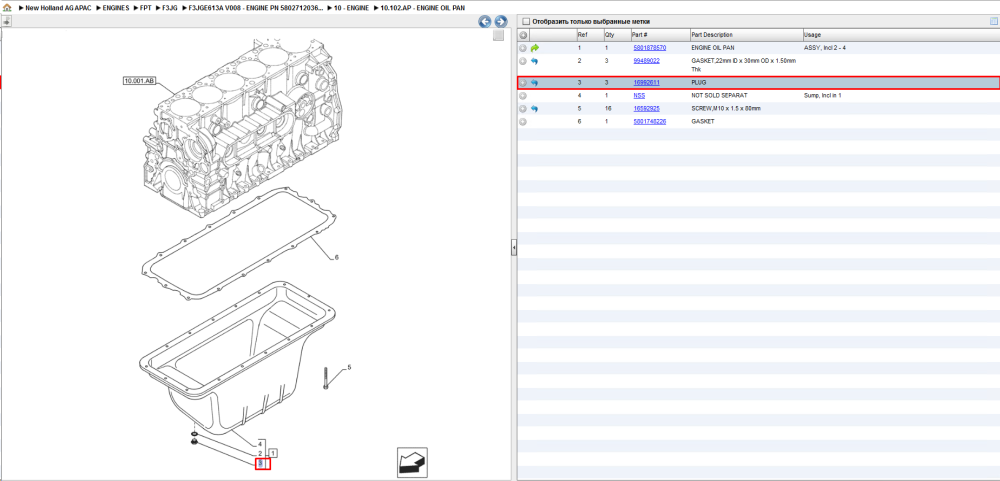The width and height of the screenshot is (1000, 481).
Task: Select 'ENGINE OIL PAN' description text
Action: 714,48
